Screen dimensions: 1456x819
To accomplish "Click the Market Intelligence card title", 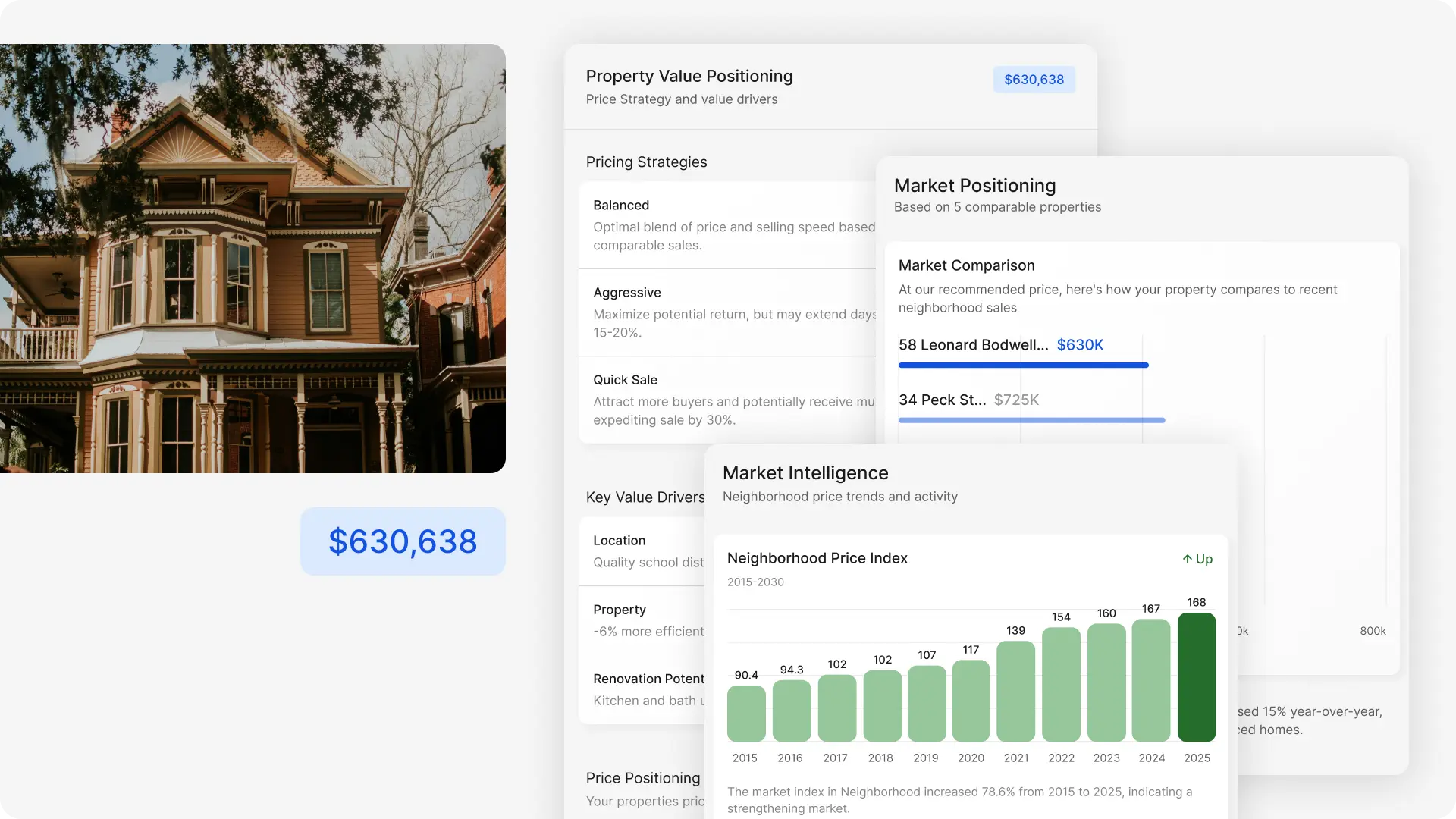I will [805, 473].
